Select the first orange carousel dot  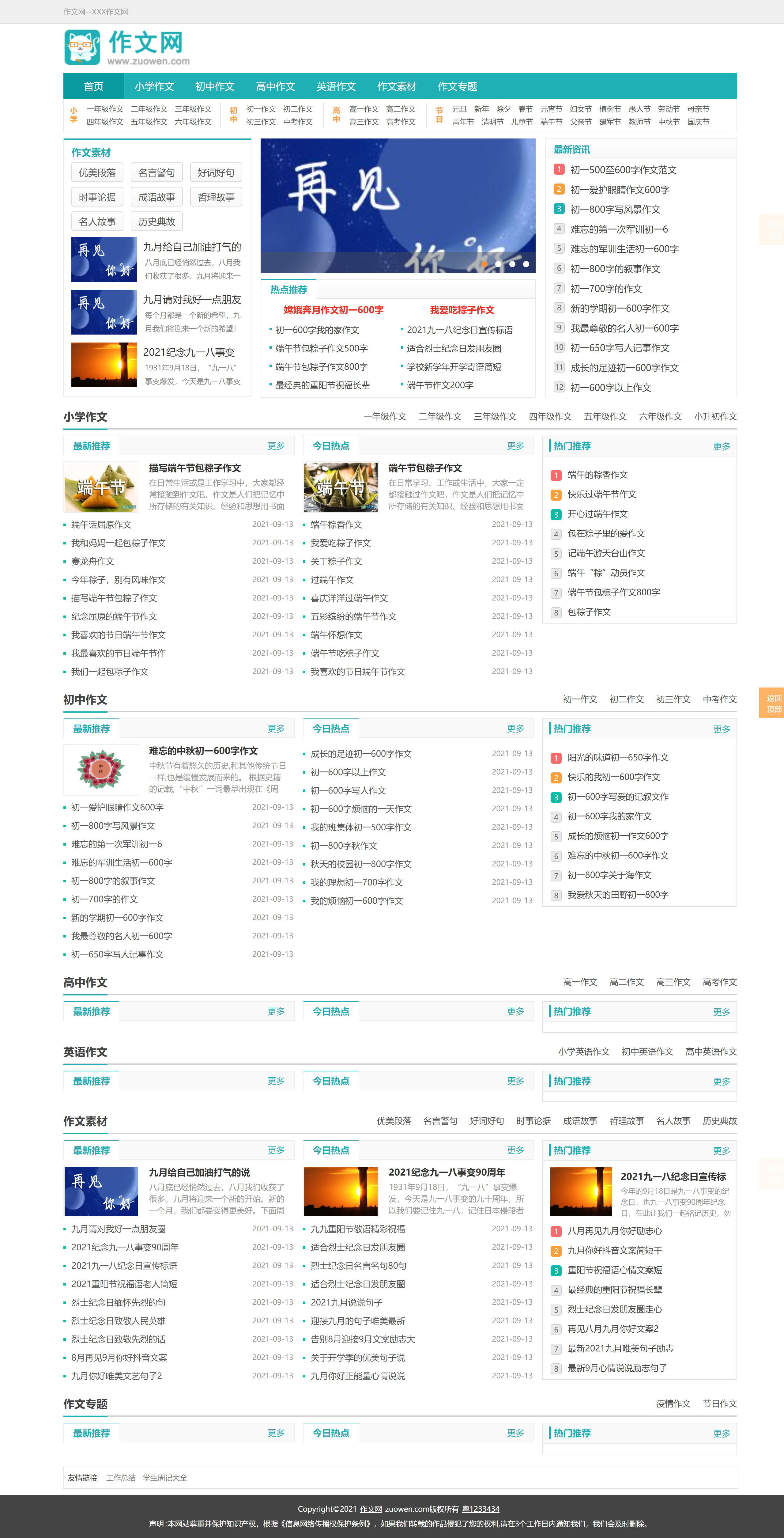pyautogui.click(x=484, y=264)
